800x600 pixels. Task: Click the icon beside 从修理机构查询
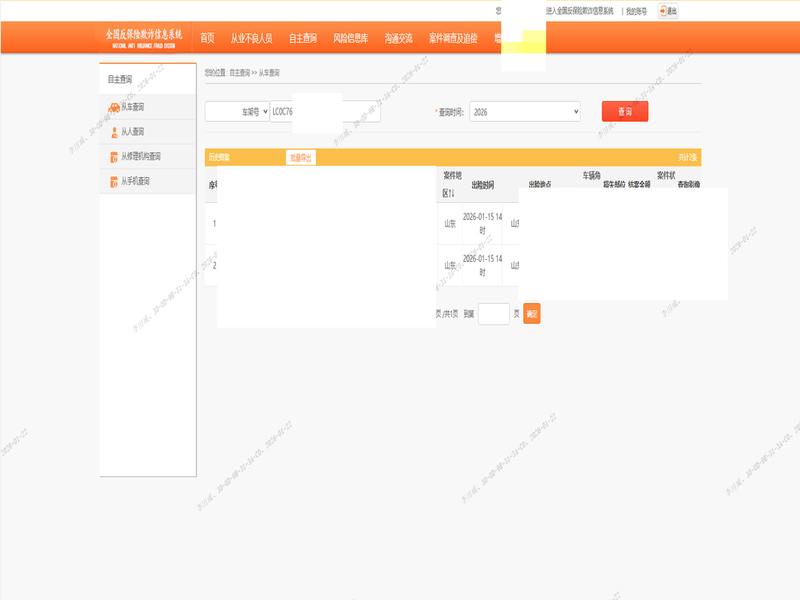pyautogui.click(x=114, y=157)
